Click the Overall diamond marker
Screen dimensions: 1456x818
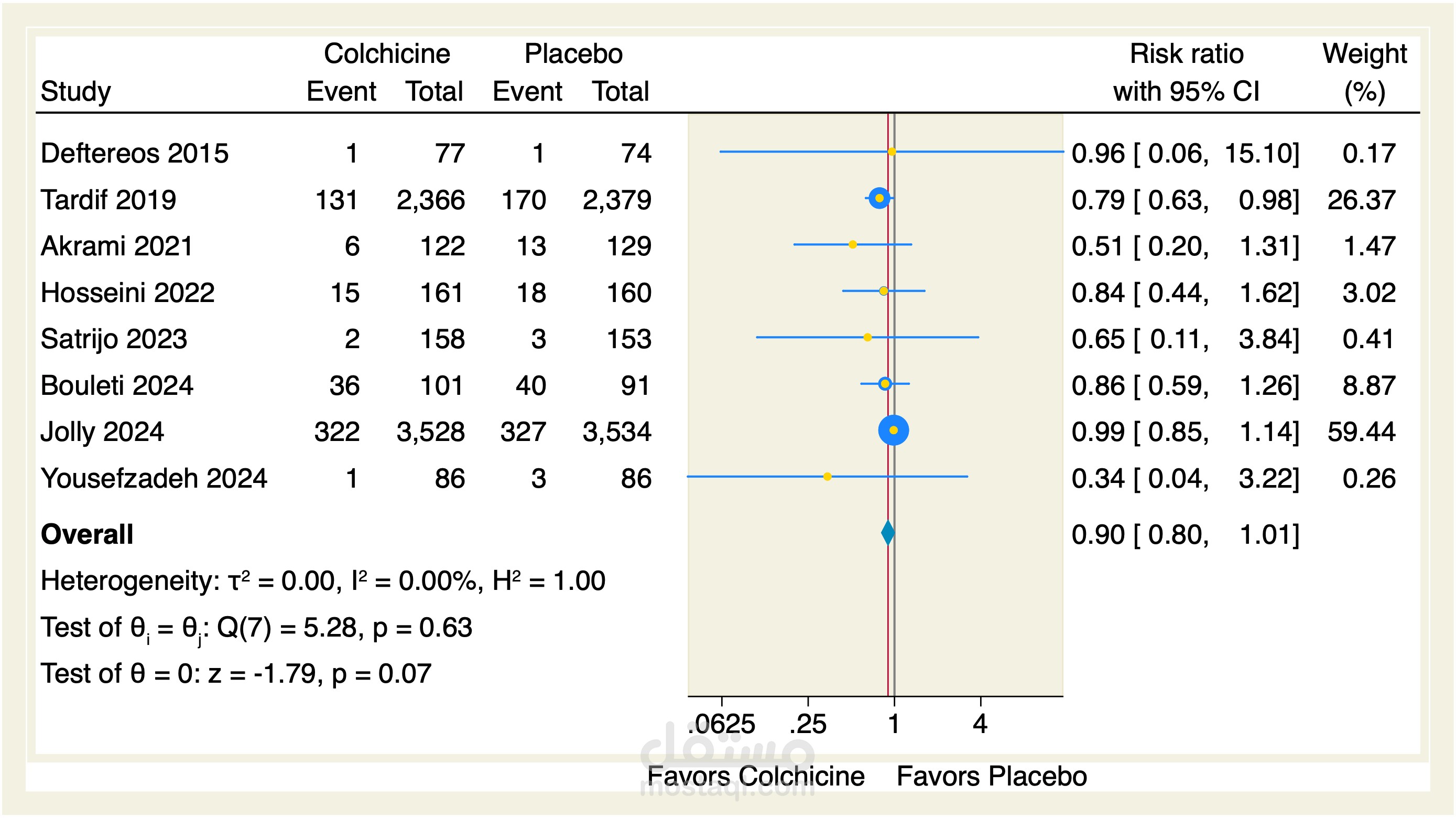pos(888,533)
